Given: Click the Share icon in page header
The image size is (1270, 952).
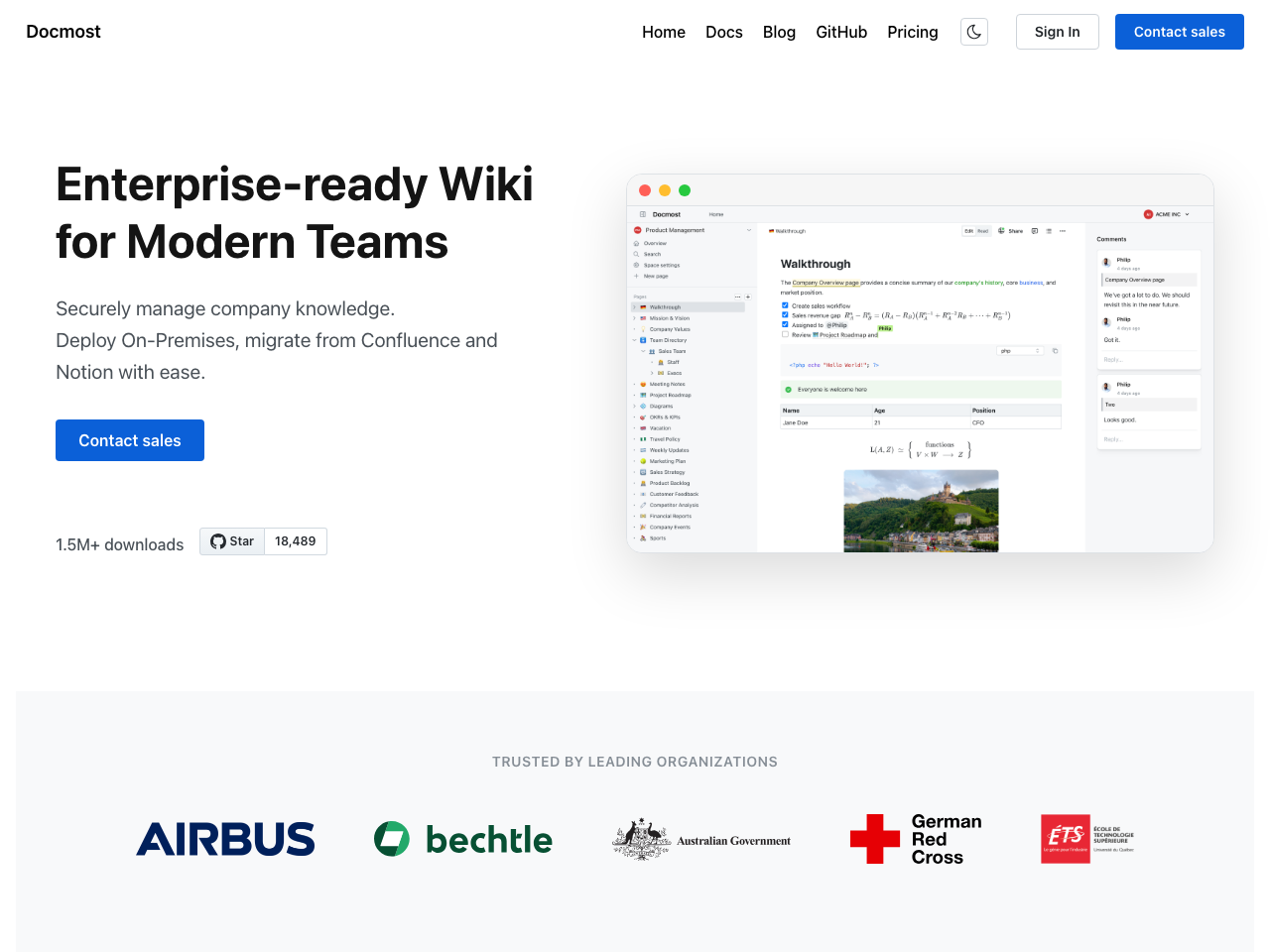Looking at the screenshot, I should [1002, 231].
